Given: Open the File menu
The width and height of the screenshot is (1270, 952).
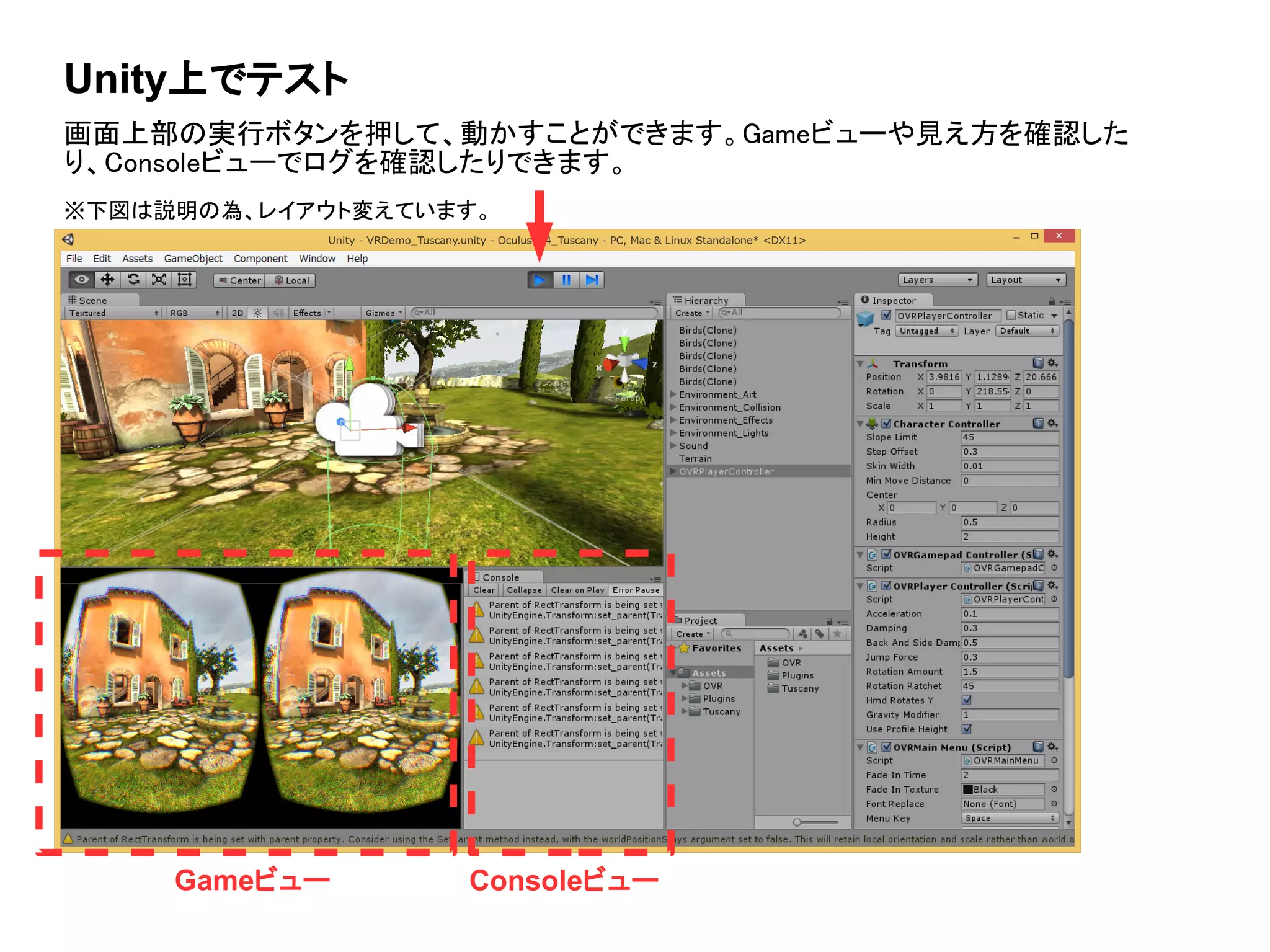Looking at the screenshot, I should 74,259.
